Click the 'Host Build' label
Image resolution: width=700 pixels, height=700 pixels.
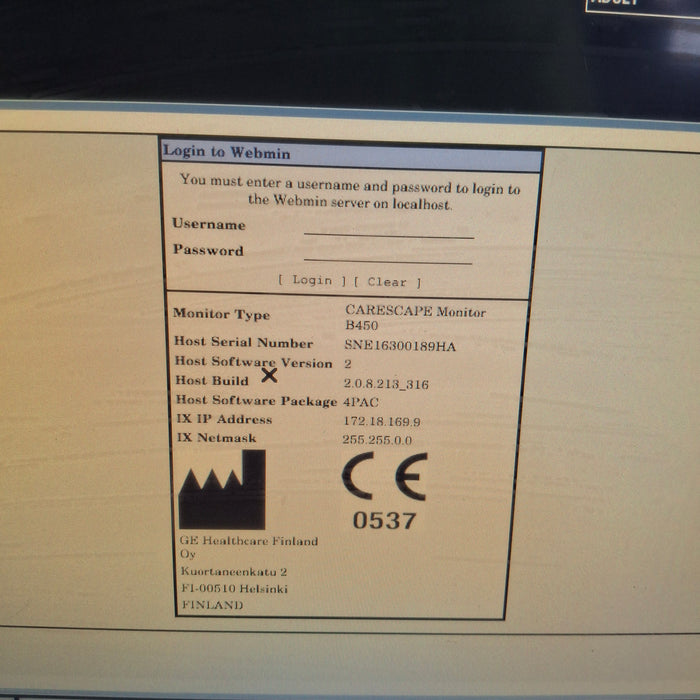coord(212,380)
